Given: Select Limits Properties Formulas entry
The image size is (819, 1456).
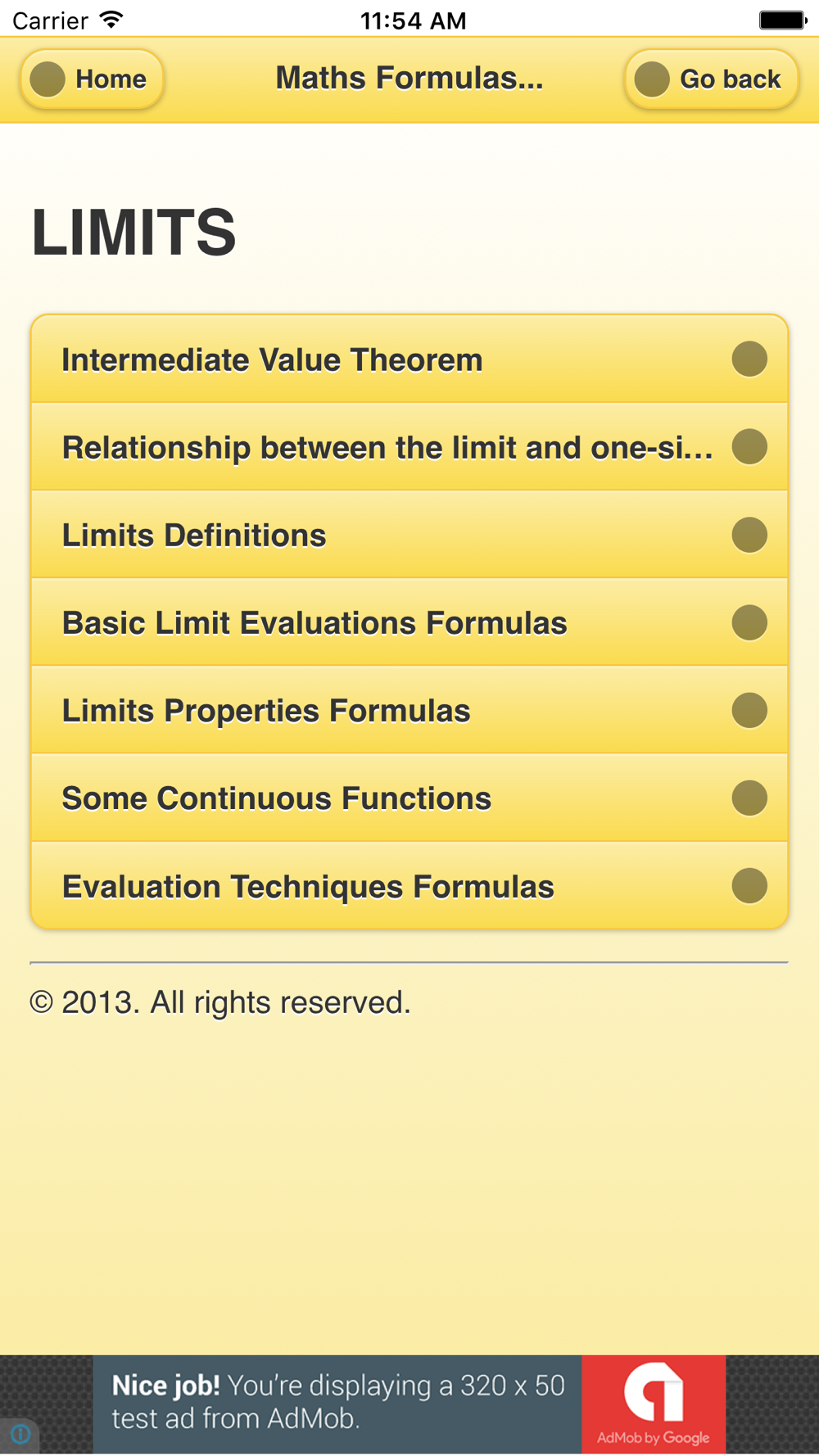Looking at the screenshot, I should click(x=266, y=711).
